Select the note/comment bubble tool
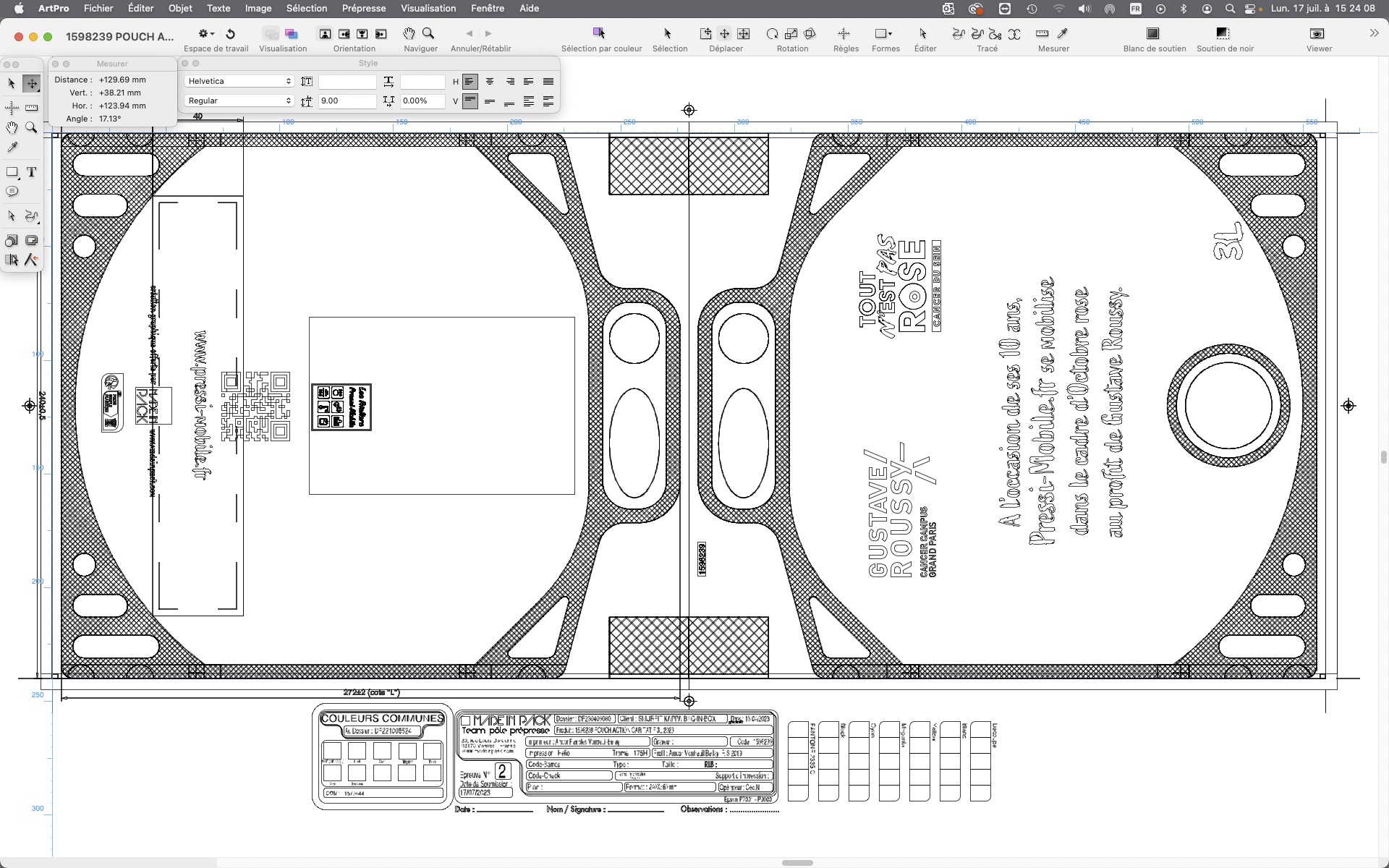 pos(12,192)
